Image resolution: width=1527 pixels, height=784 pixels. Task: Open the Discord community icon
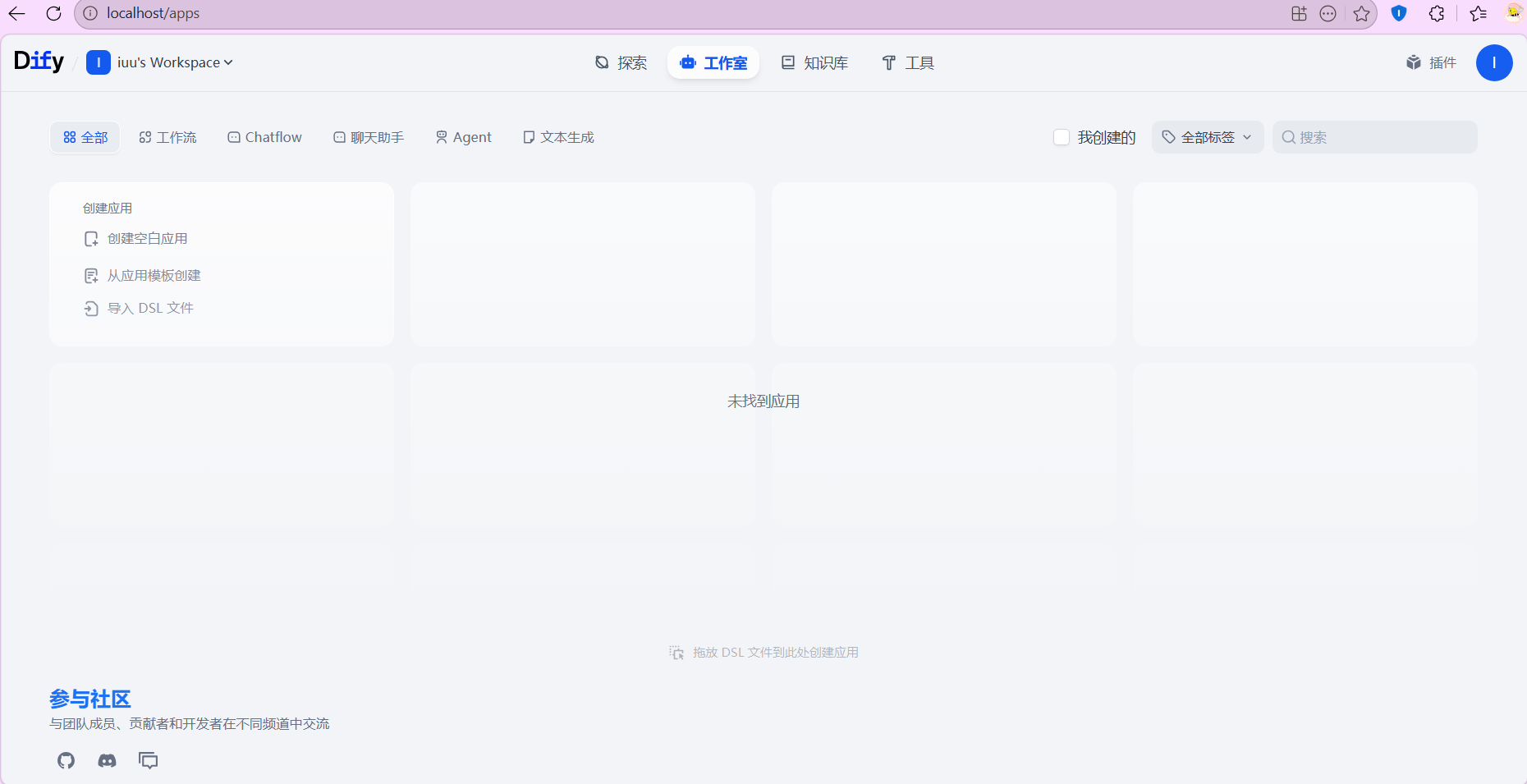coord(108,760)
